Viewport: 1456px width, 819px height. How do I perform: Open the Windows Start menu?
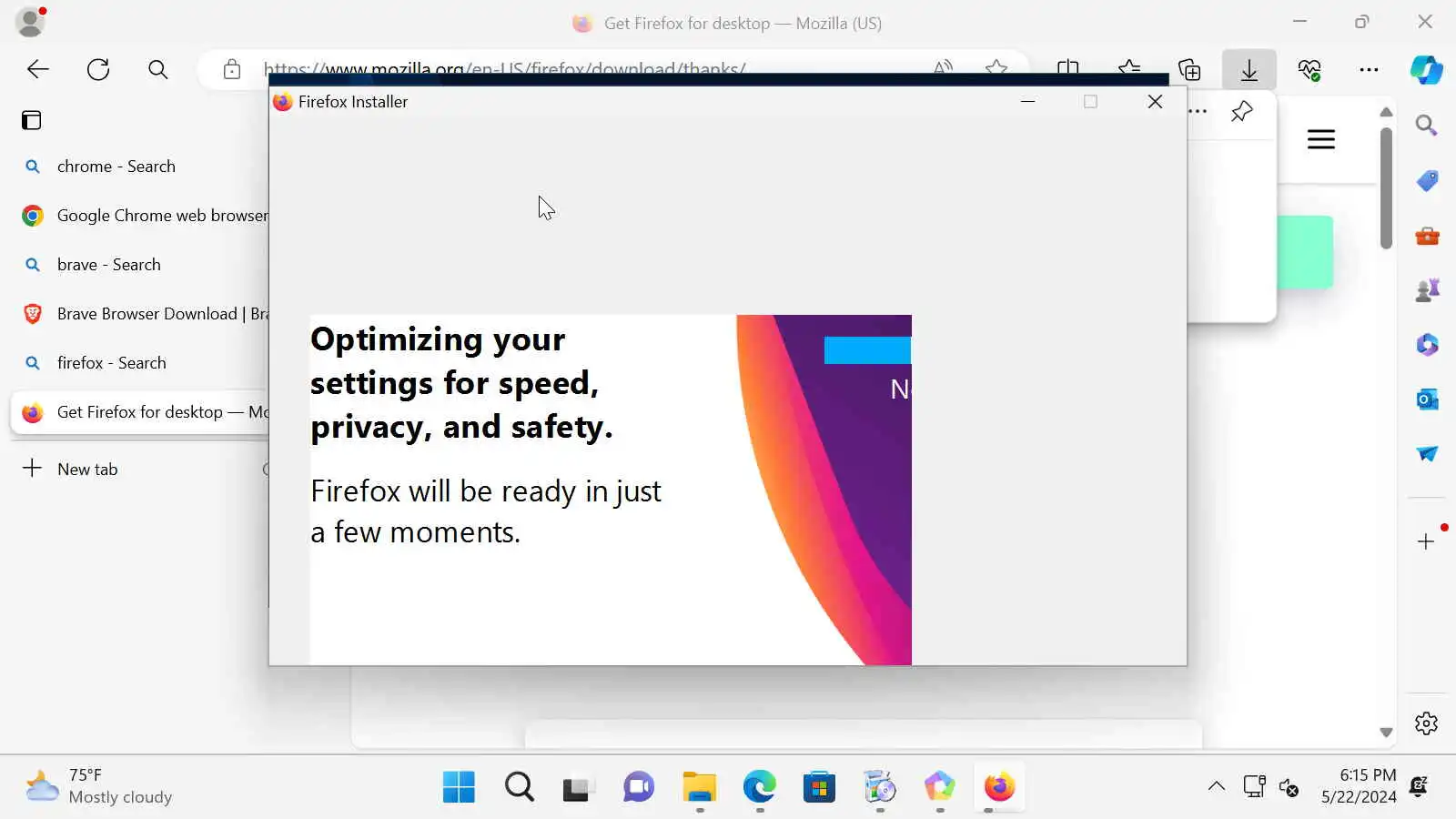[459, 787]
